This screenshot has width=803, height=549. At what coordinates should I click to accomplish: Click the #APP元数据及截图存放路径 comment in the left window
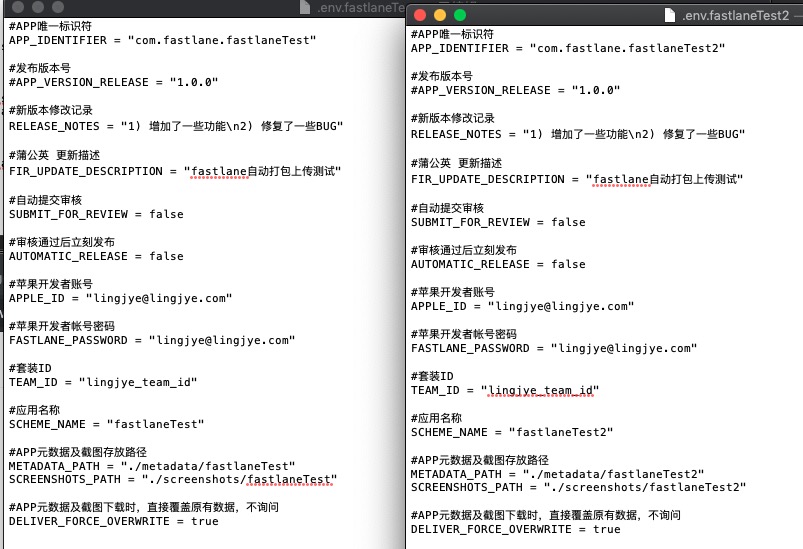(78, 452)
